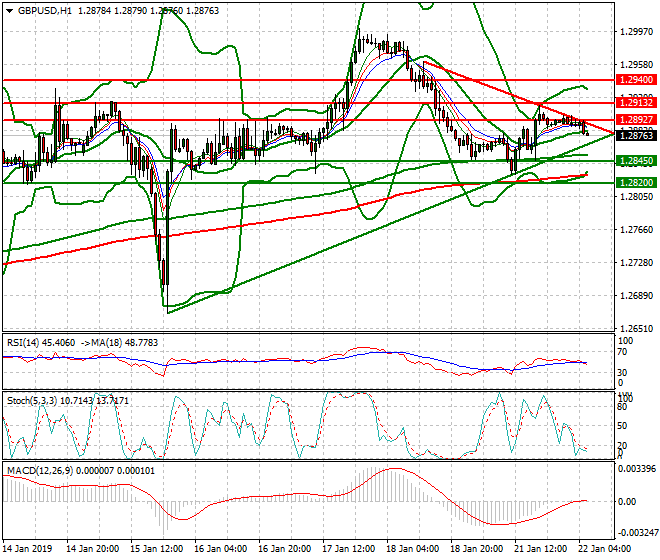
Task: Click the 14 Jan 20:00 time label
Action: (x=93, y=549)
